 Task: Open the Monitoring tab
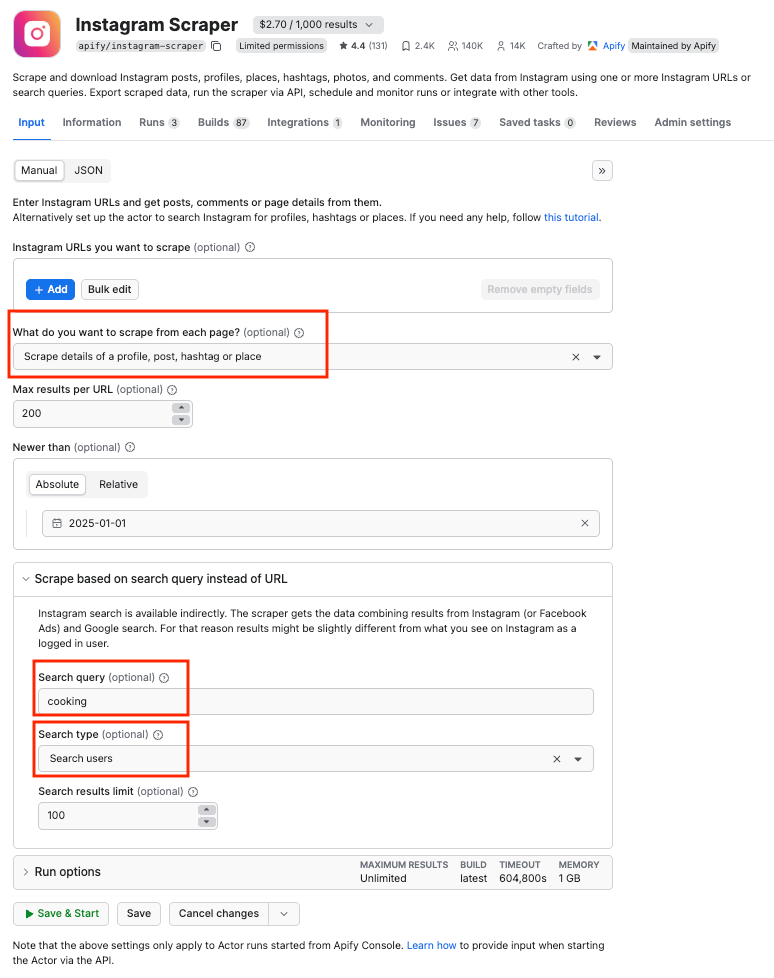(x=388, y=122)
